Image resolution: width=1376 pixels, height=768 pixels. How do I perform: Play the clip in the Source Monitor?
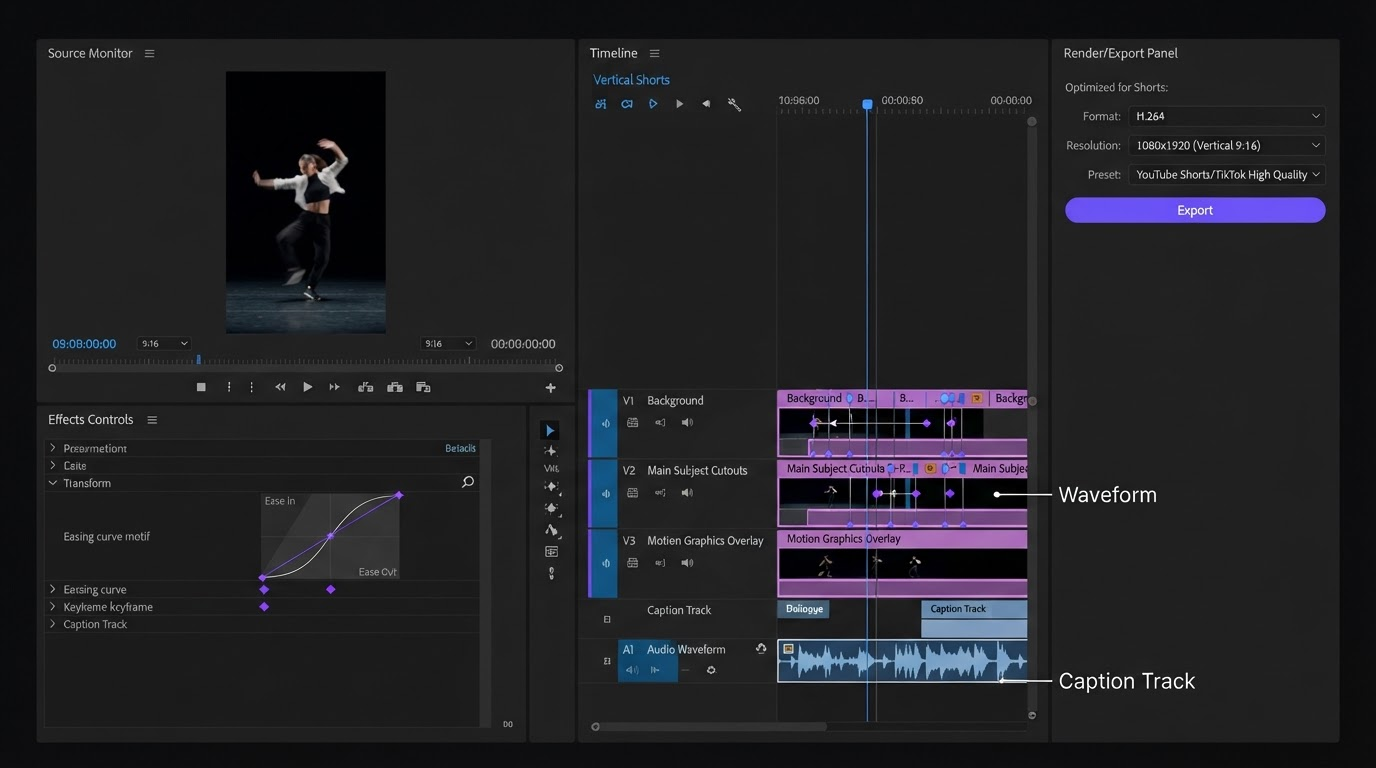(307, 387)
